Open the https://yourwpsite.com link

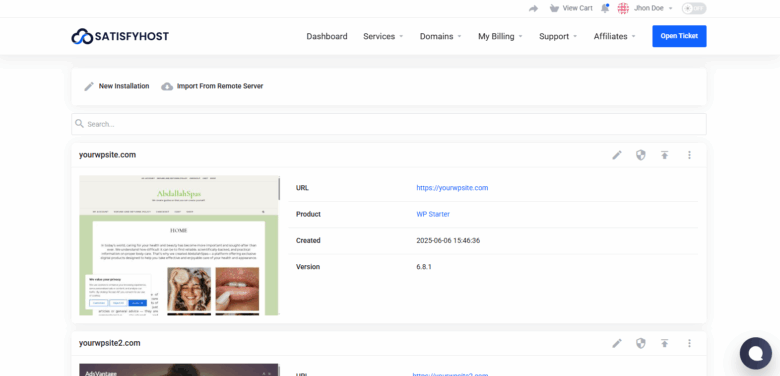[452, 188]
